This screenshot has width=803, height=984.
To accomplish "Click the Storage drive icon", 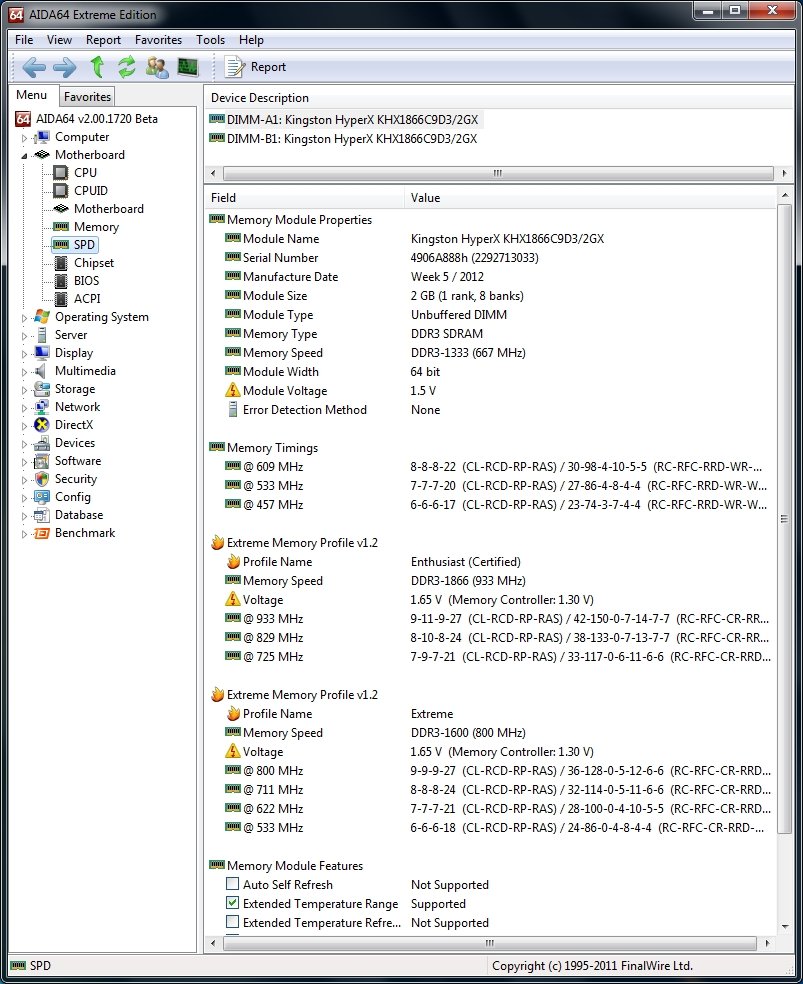I will click(x=42, y=389).
